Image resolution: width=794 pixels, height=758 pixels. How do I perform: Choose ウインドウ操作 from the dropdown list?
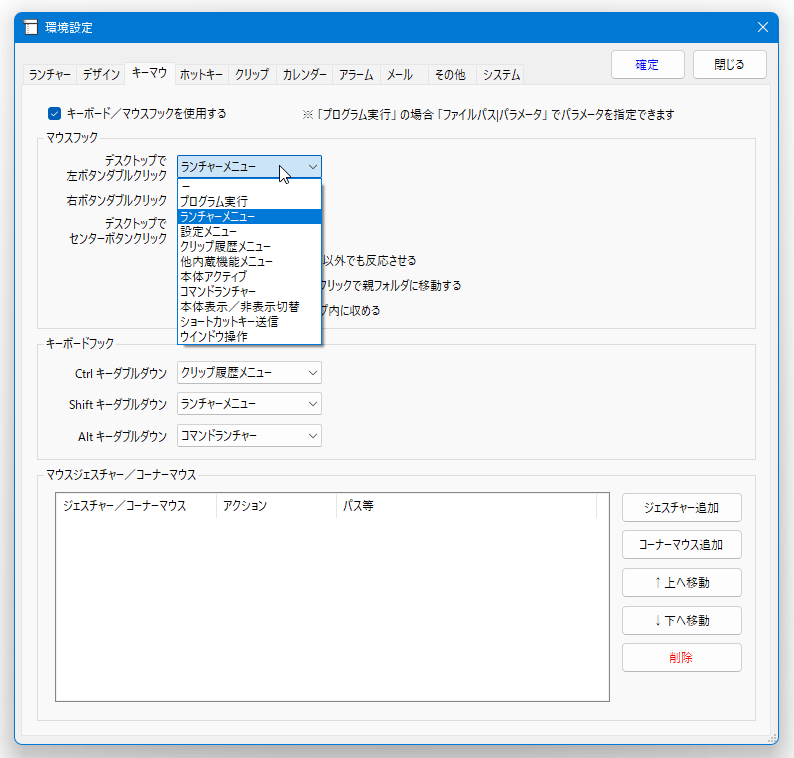point(249,337)
